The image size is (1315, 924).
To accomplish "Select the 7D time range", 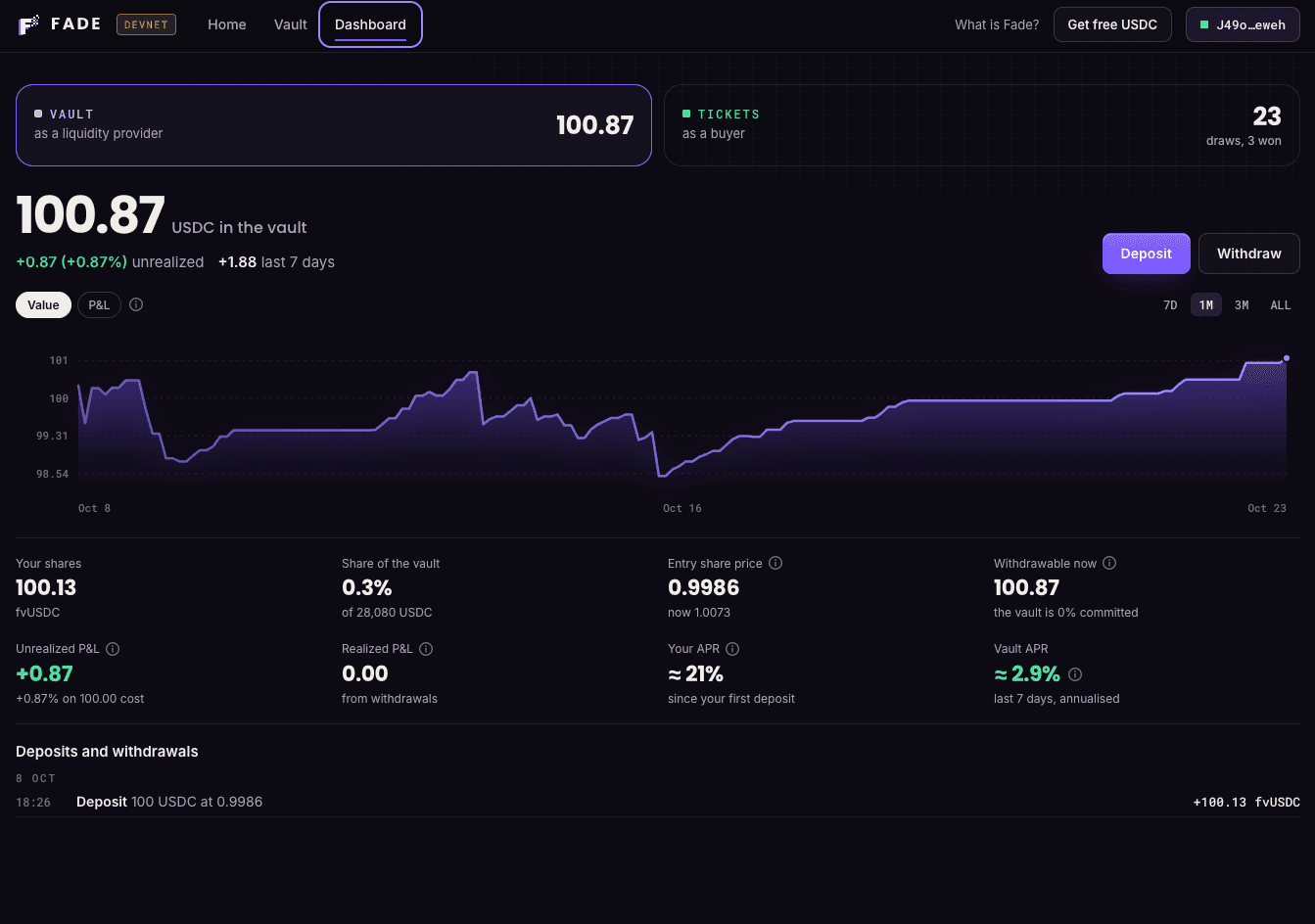I will click(1170, 305).
